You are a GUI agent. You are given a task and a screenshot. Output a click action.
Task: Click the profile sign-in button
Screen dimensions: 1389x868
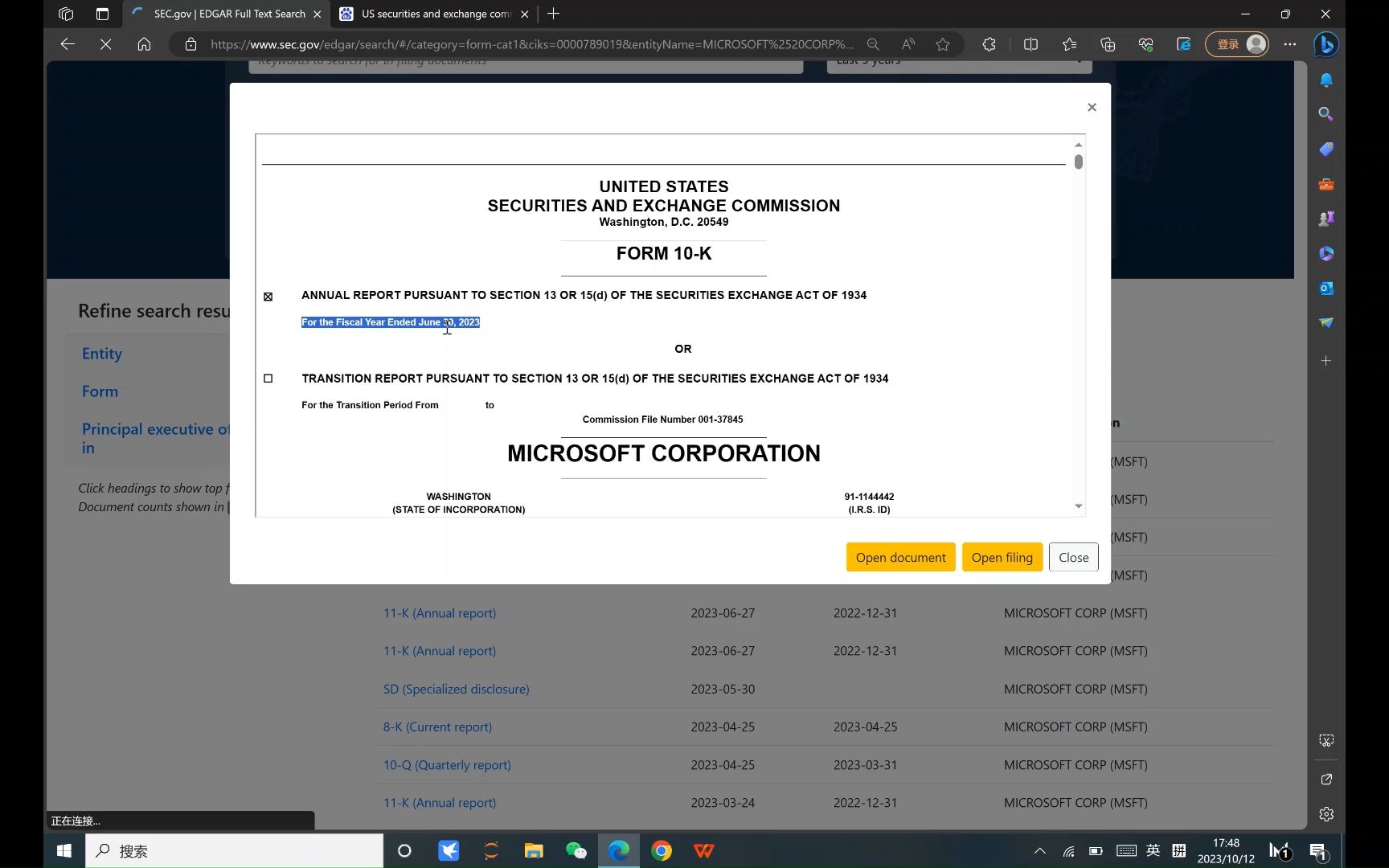[1237, 44]
